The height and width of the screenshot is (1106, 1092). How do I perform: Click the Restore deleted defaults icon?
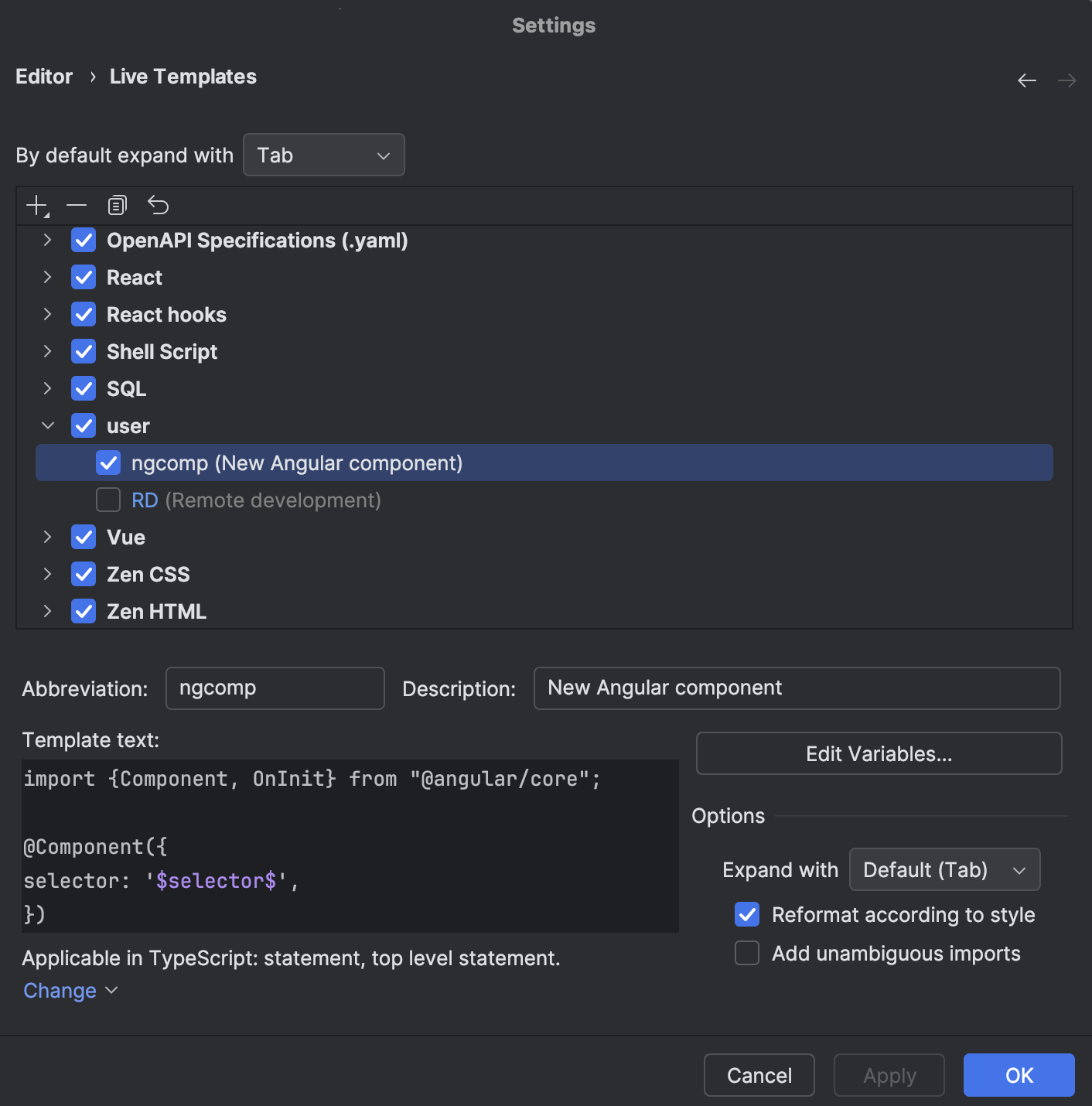[158, 206]
